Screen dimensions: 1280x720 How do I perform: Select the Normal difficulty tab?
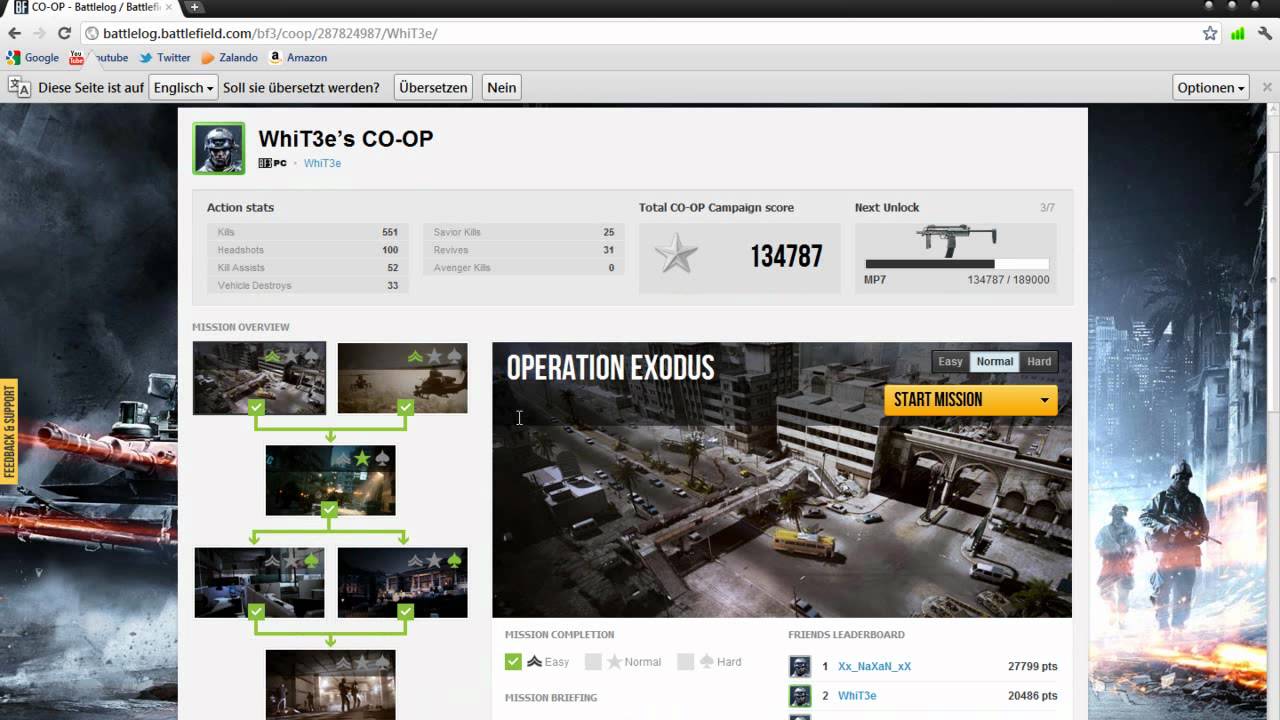click(994, 361)
